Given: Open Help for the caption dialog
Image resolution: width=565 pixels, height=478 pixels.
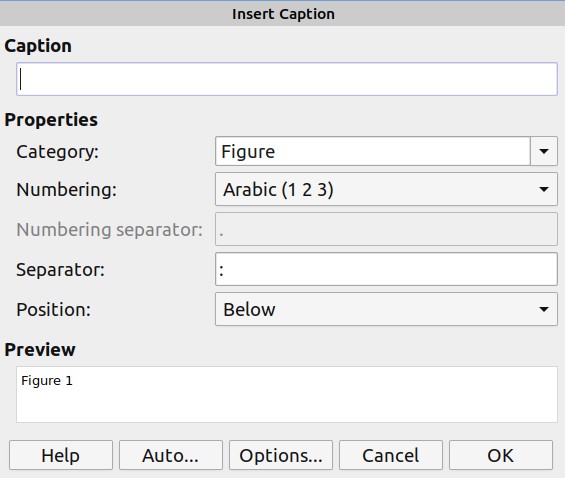Looking at the screenshot, I should (61, 455).
